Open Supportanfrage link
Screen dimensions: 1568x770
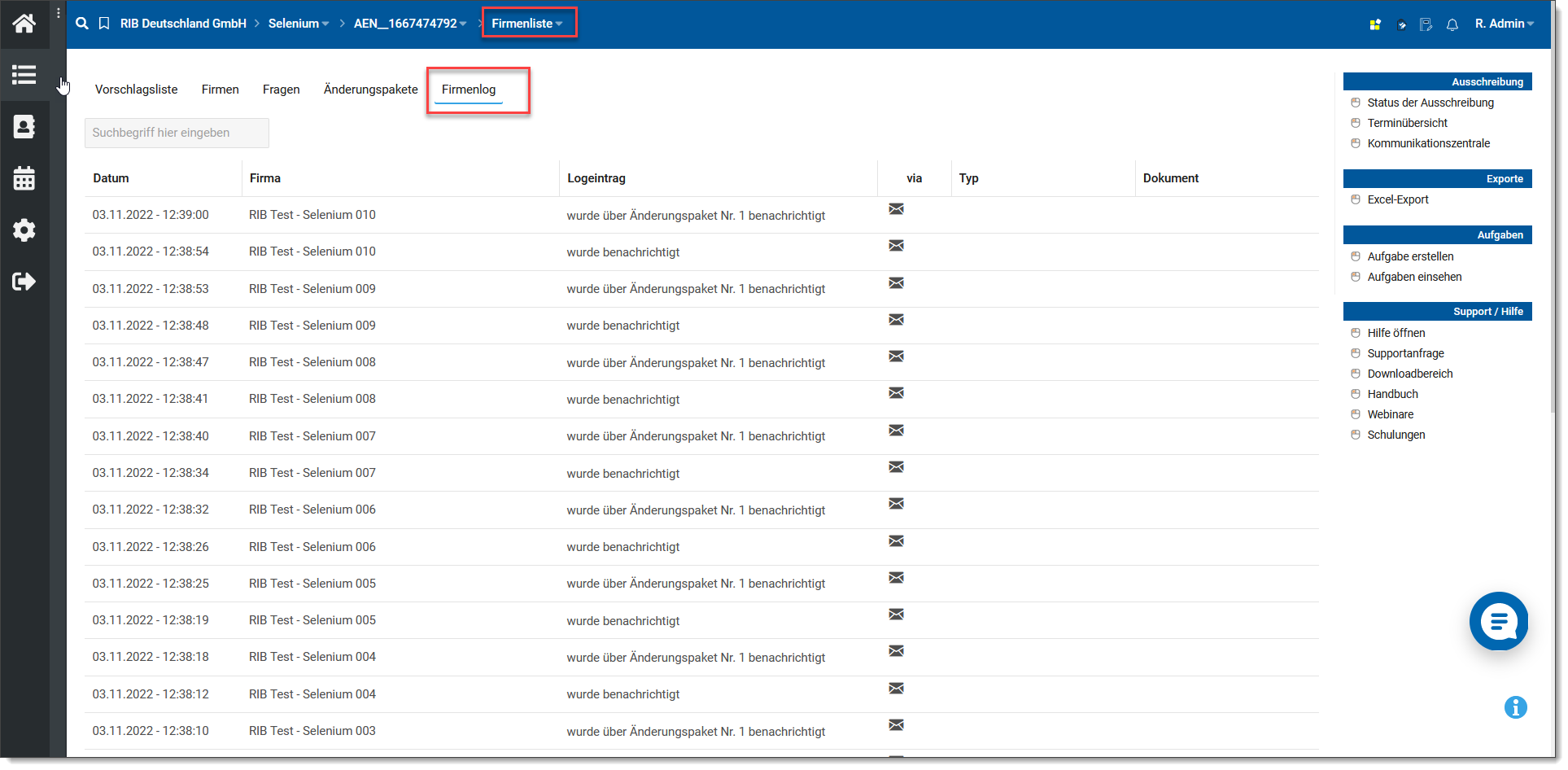(x=1406, y=353)
